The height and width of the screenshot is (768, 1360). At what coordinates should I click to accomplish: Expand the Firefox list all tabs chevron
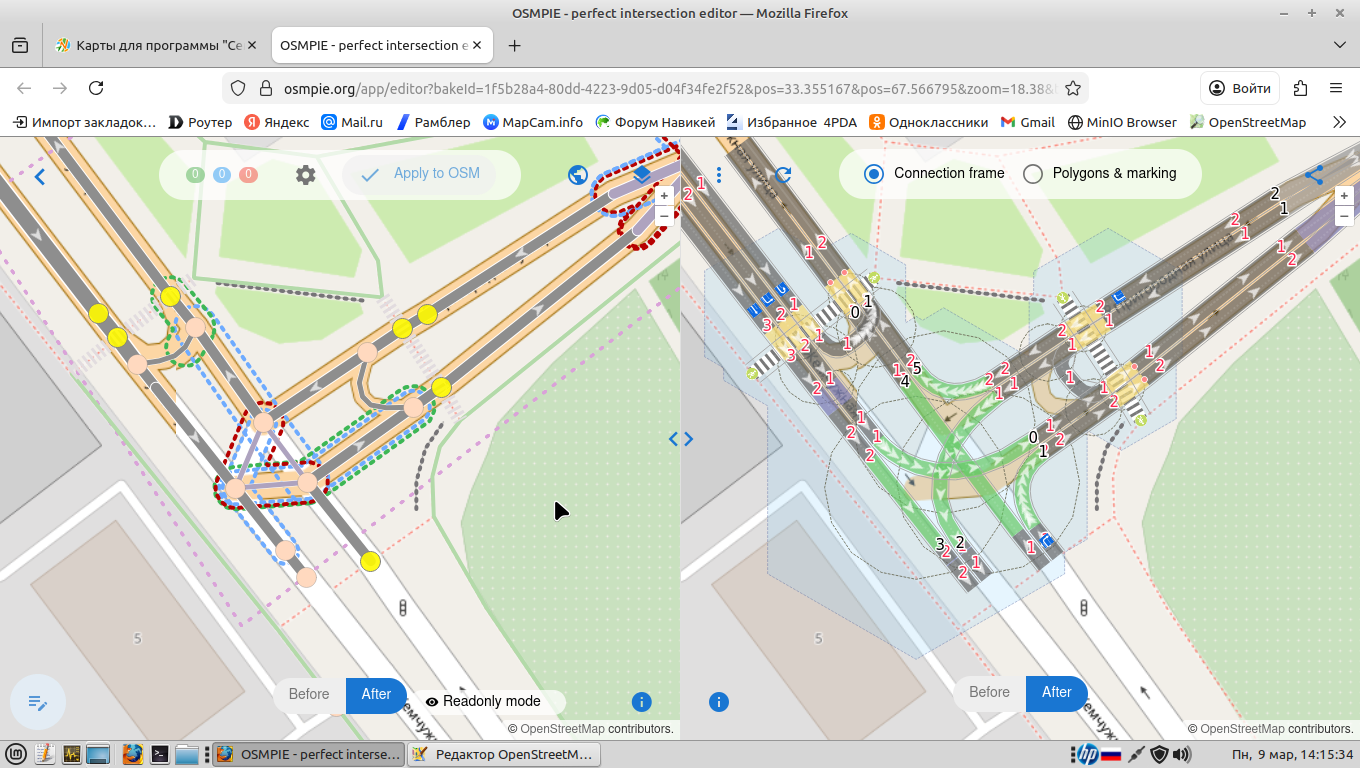(1340, 45)
